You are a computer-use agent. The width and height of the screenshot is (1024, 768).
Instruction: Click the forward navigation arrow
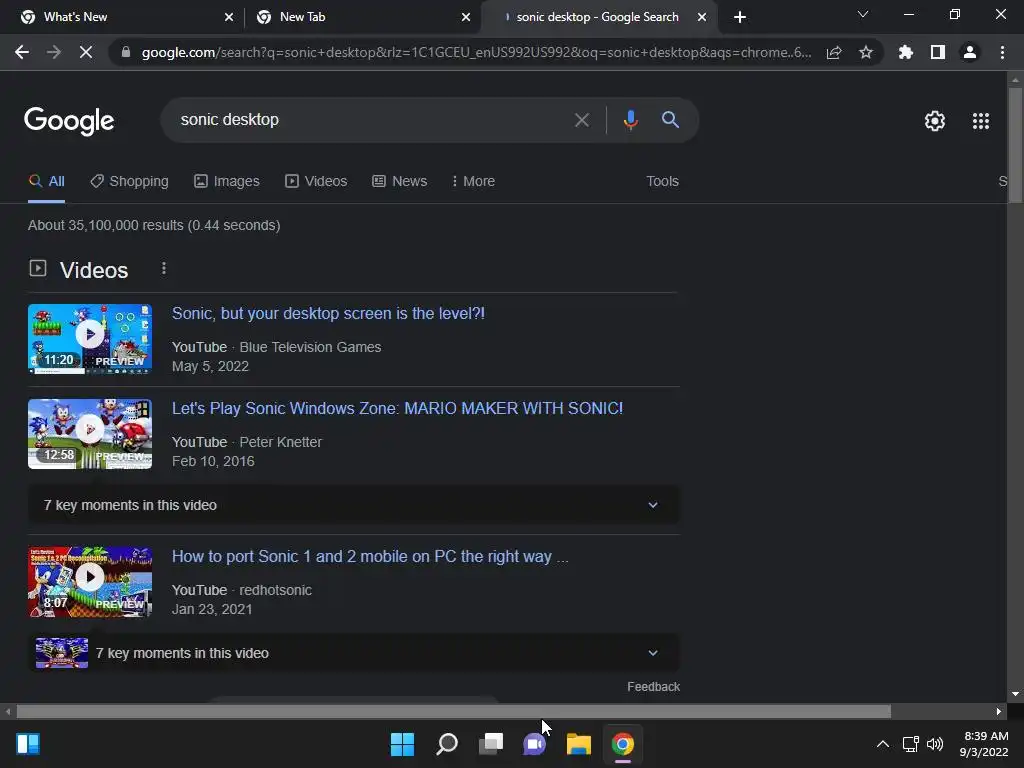pyautogui.click(x=54, y=52)
